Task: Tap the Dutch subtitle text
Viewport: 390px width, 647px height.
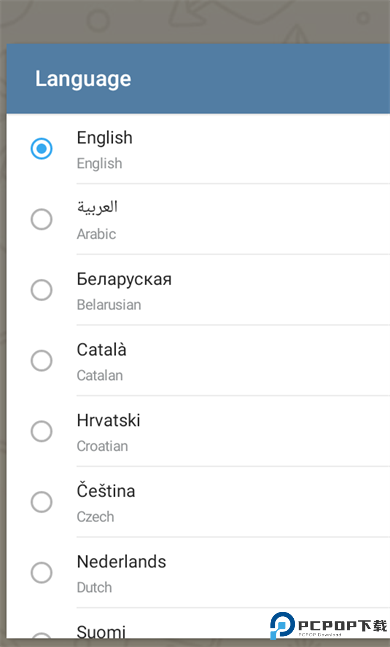Action: pos(94,587)
